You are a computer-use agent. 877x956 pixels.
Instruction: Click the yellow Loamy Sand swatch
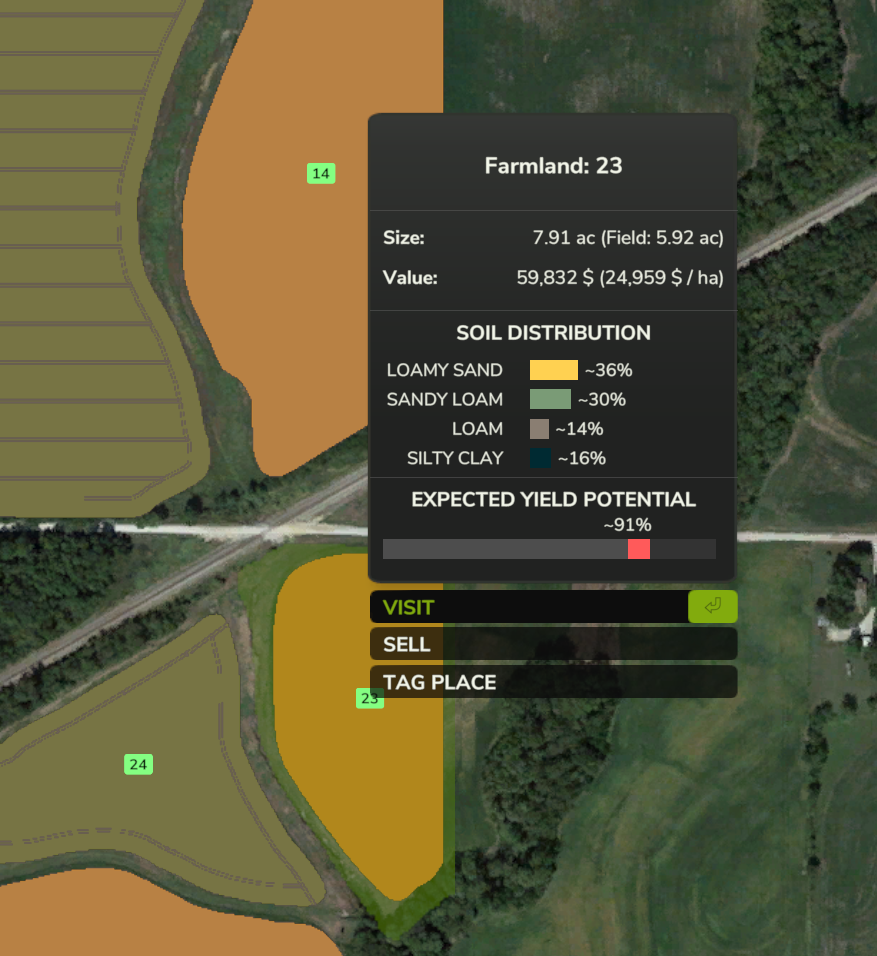coord(553,370)
